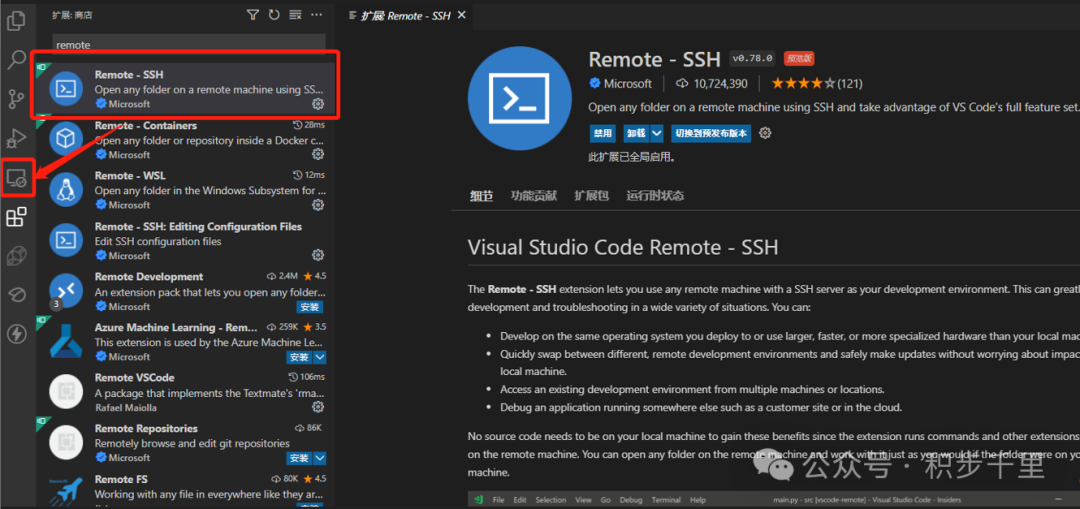Click the 预览版 preview badge
Image resolution: width=1080 pixels, height=509 pixels.
coord(799,59)
